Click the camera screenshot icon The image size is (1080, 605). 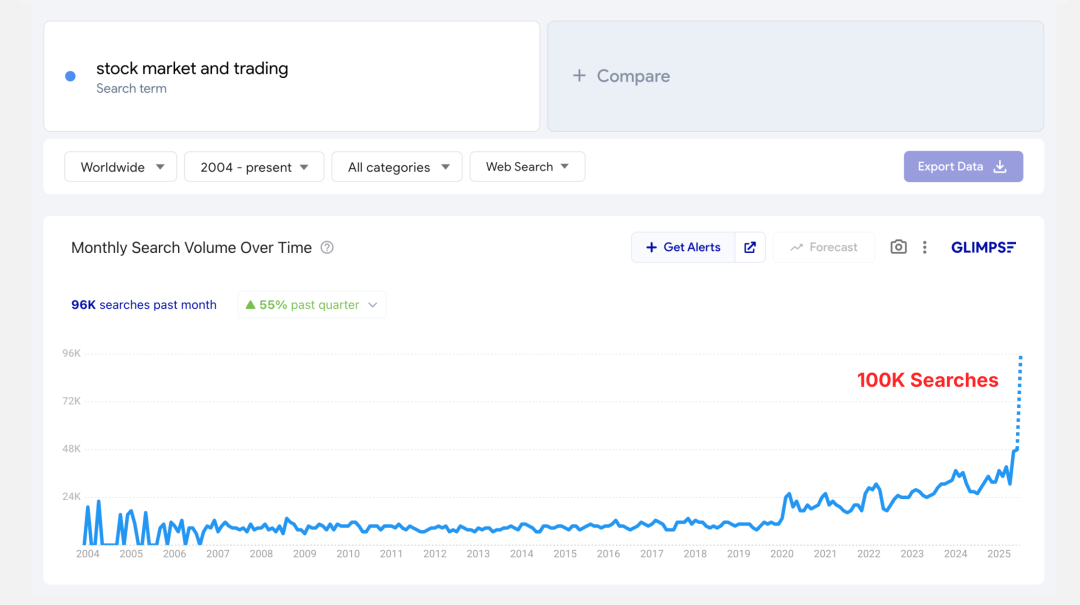click(898, 247)
